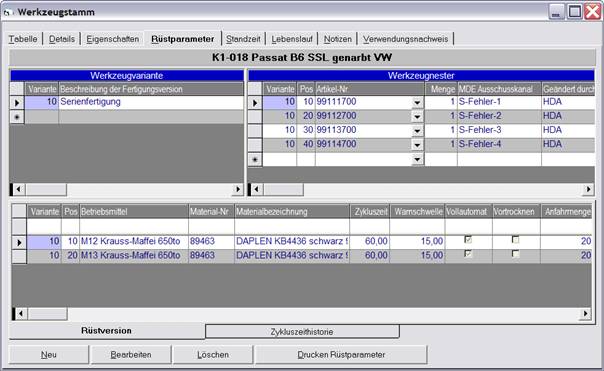Click the M13 Krauss-Maffei 650to cell
The width and height of the screenshot is (604, 371).
[134, 256]
